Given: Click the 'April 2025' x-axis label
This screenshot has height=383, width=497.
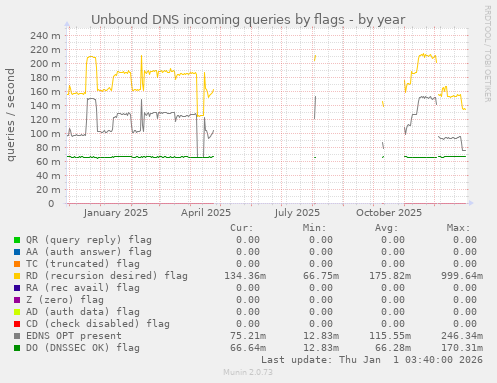Looking at the screenshot, I should point(206,213).
